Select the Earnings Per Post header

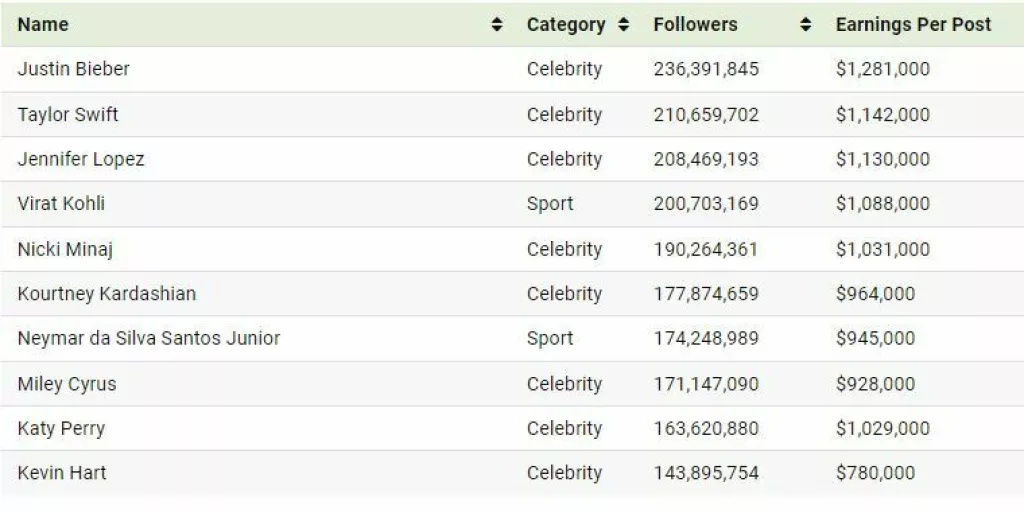pos(913,25)
